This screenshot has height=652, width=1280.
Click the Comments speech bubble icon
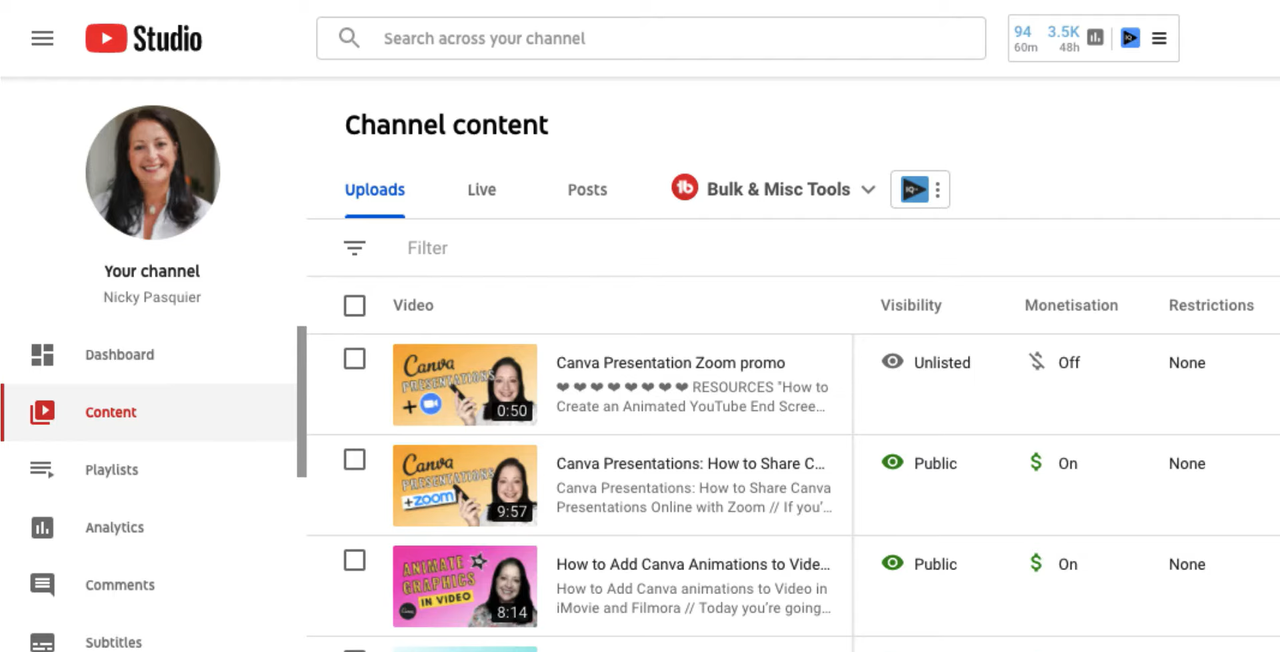click(x=42, y=585)
